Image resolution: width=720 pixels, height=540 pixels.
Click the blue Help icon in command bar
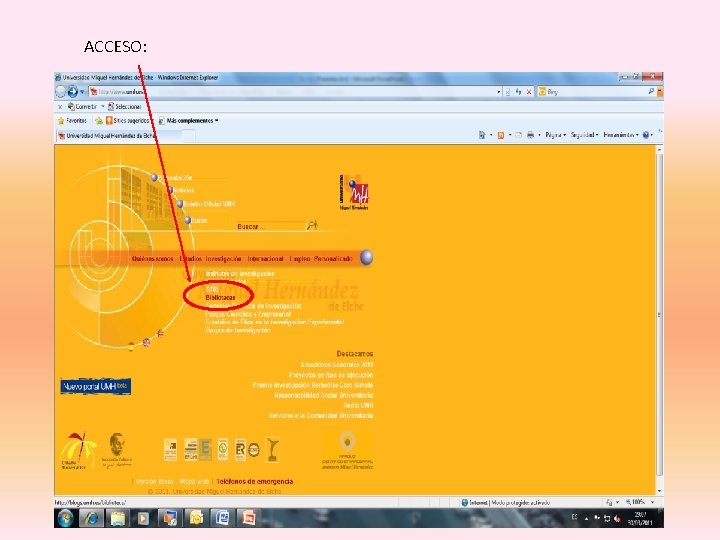point(646,135)
